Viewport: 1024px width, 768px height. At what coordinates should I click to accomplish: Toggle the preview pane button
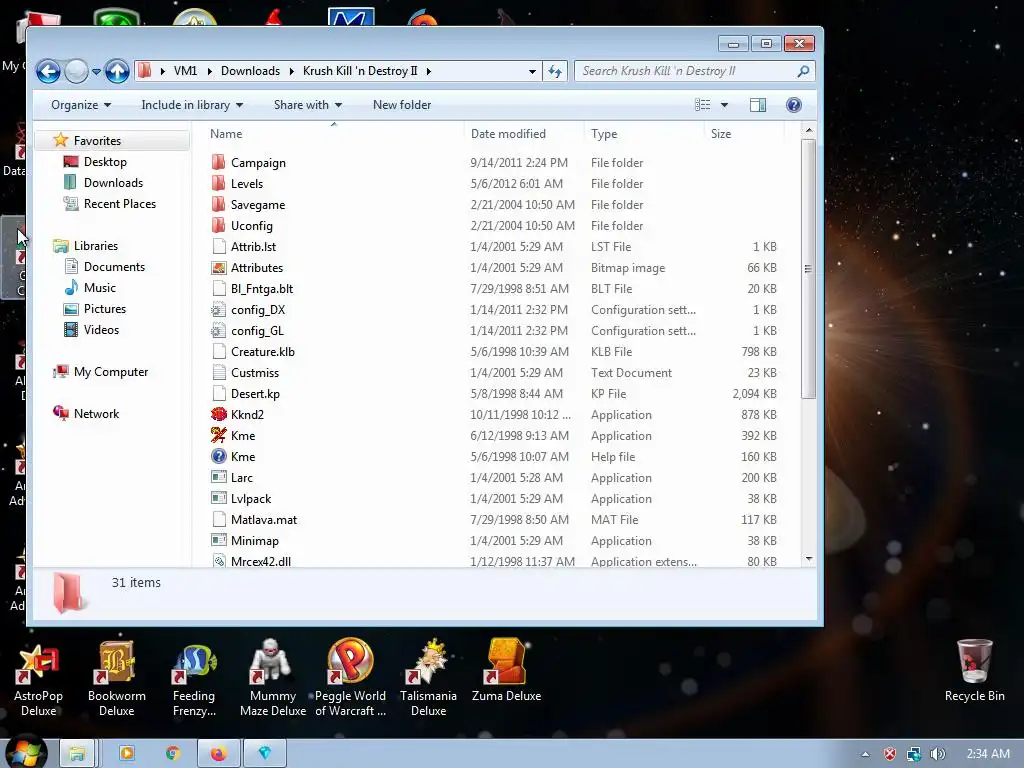(x=758, y=104)
